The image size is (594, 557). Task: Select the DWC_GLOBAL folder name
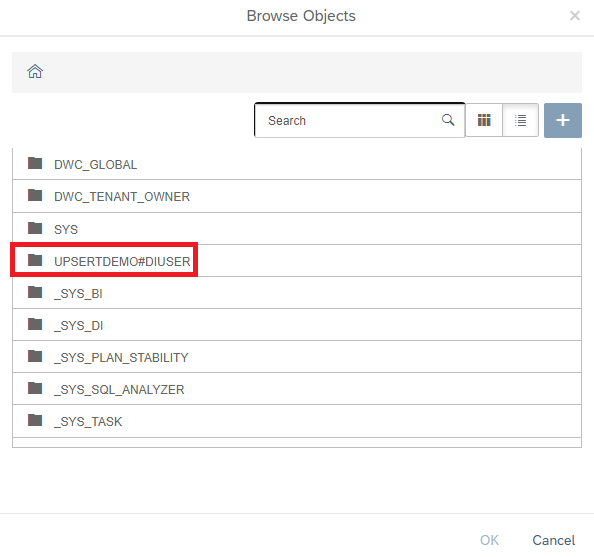point(95,165)
